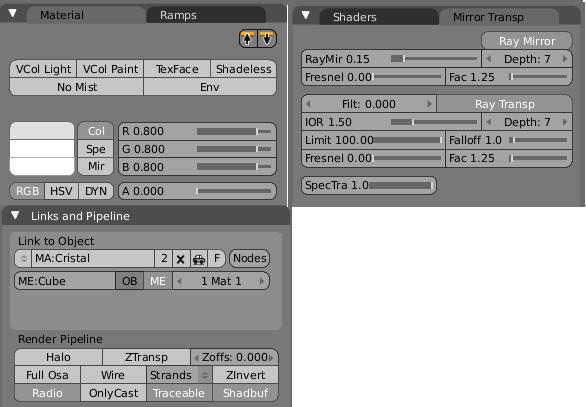Decrease the Ray Mirror Depth with left arrow

point(488,59)
